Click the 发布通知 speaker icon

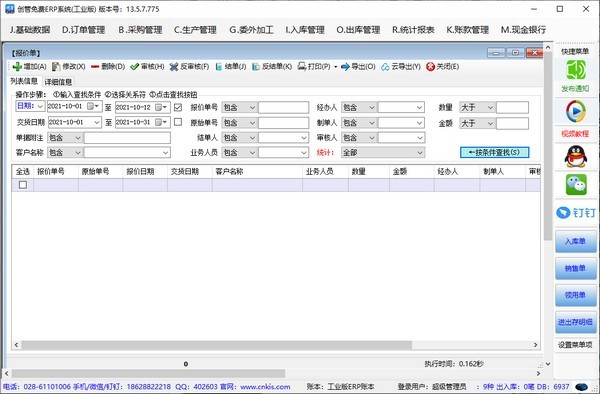pyautogui.click(x=576, y=70)
